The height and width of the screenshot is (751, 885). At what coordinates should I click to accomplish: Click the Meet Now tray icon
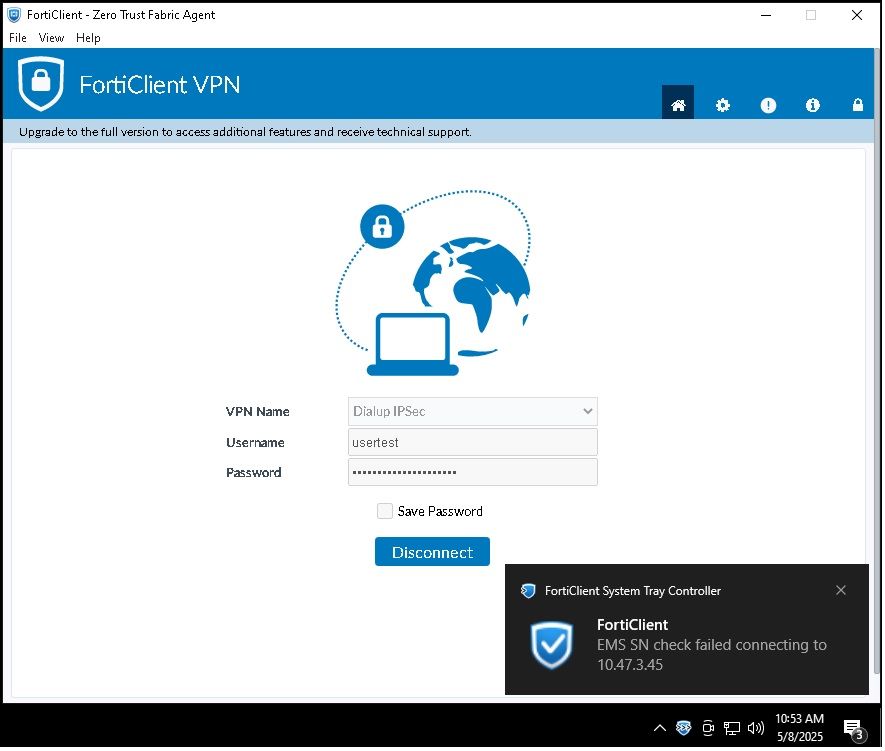click(x=710, y=730)
